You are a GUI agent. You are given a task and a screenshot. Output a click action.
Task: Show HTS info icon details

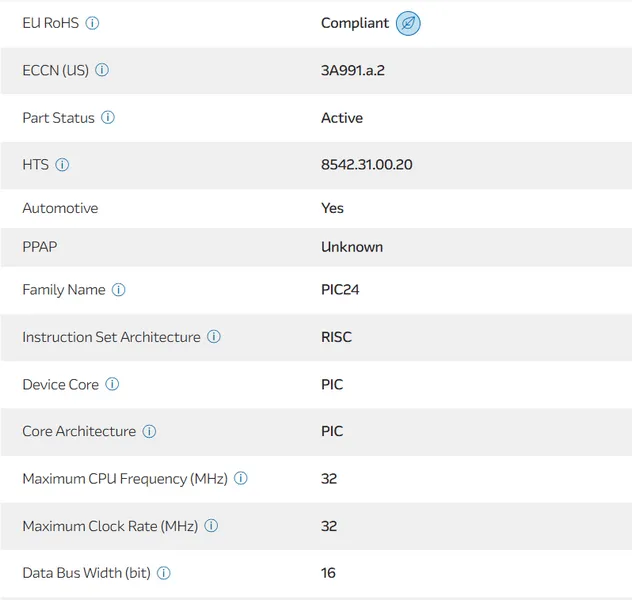tap(62, 165)
